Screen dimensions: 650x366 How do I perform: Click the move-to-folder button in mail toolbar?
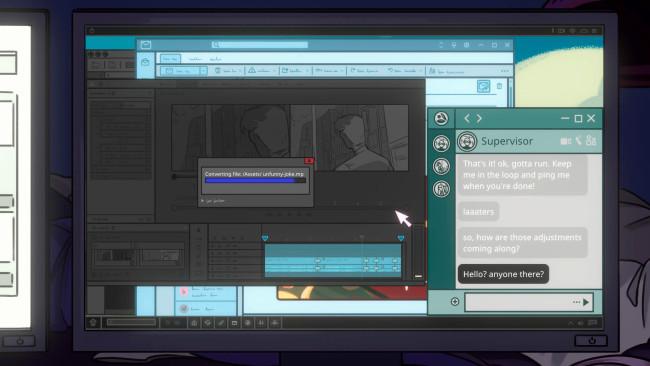[295, 71]
